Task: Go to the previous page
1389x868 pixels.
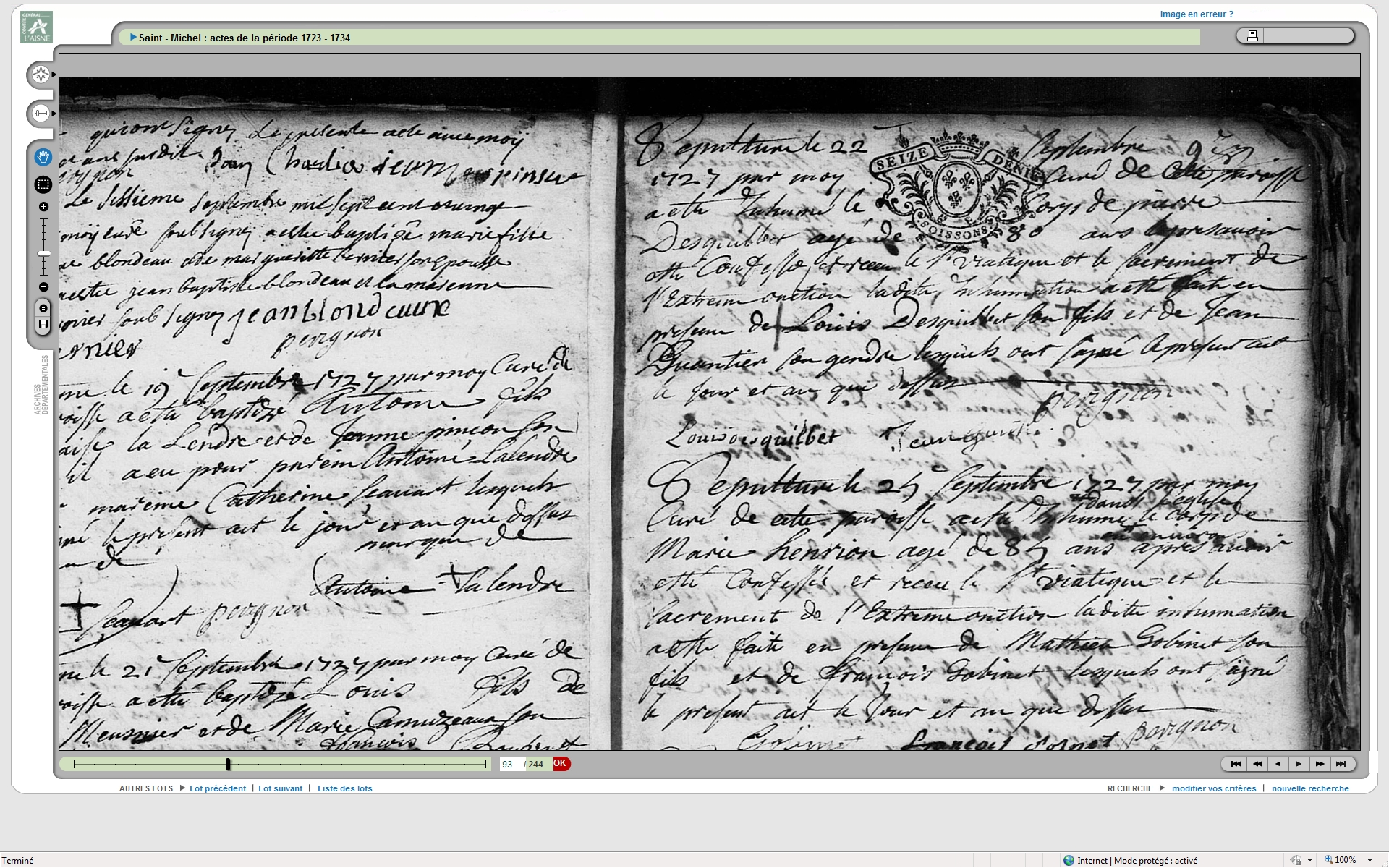Action: click(x=1278, y=764)
